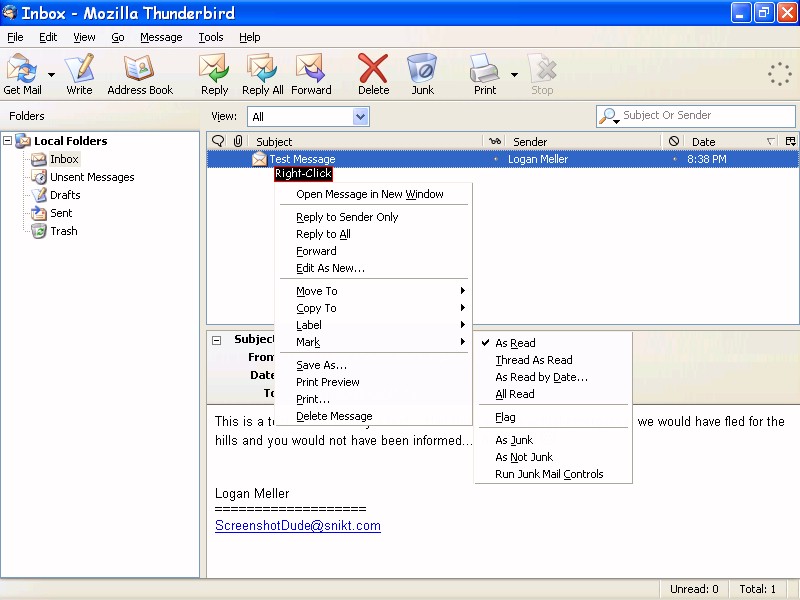Open the View filter dropdown
The height and width of the screenshot is (600, 800).
(360, 116)
